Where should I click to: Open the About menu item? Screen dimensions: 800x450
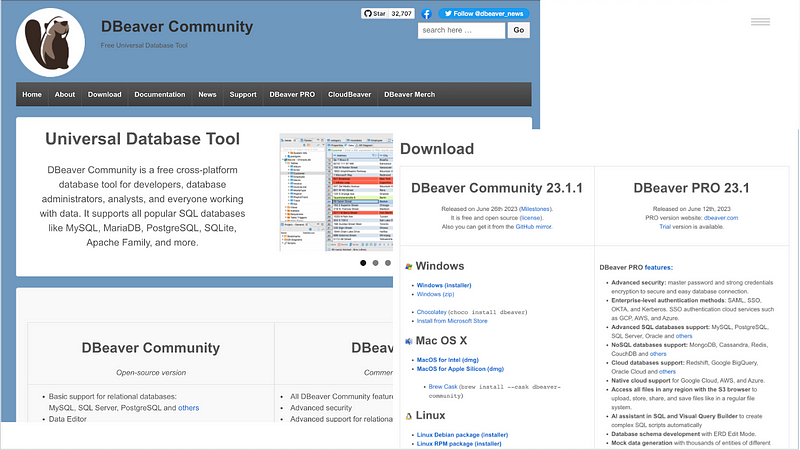(x=65, y=94)
